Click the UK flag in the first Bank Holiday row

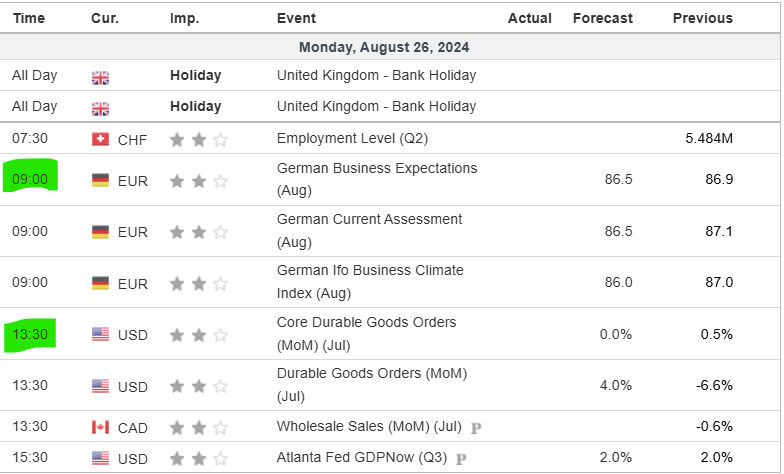coord(100,76)
